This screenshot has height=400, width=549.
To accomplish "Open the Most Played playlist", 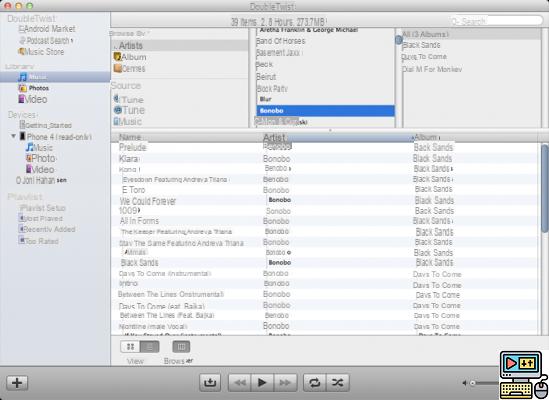I will click(x=41, y=219).
